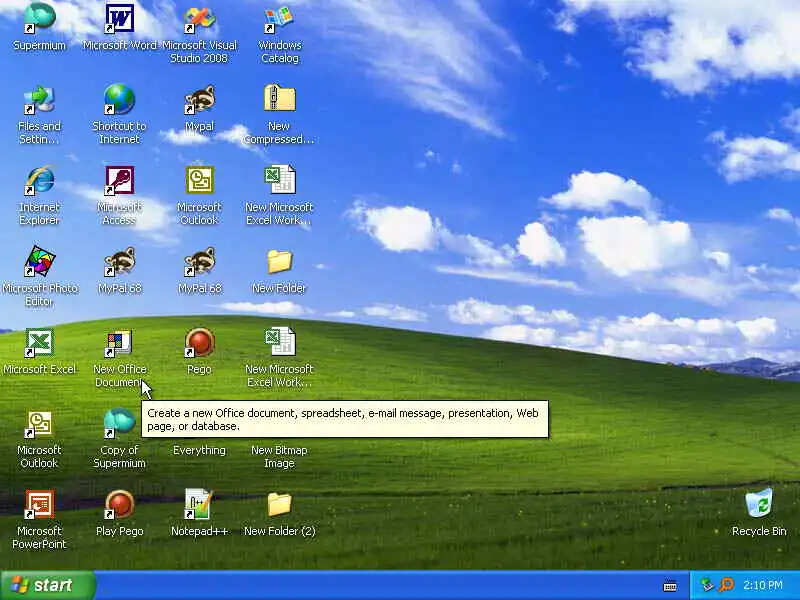Select the Shortcut to Internet globe icon
Screen dimensions: 800x600
tap(119, 99)
